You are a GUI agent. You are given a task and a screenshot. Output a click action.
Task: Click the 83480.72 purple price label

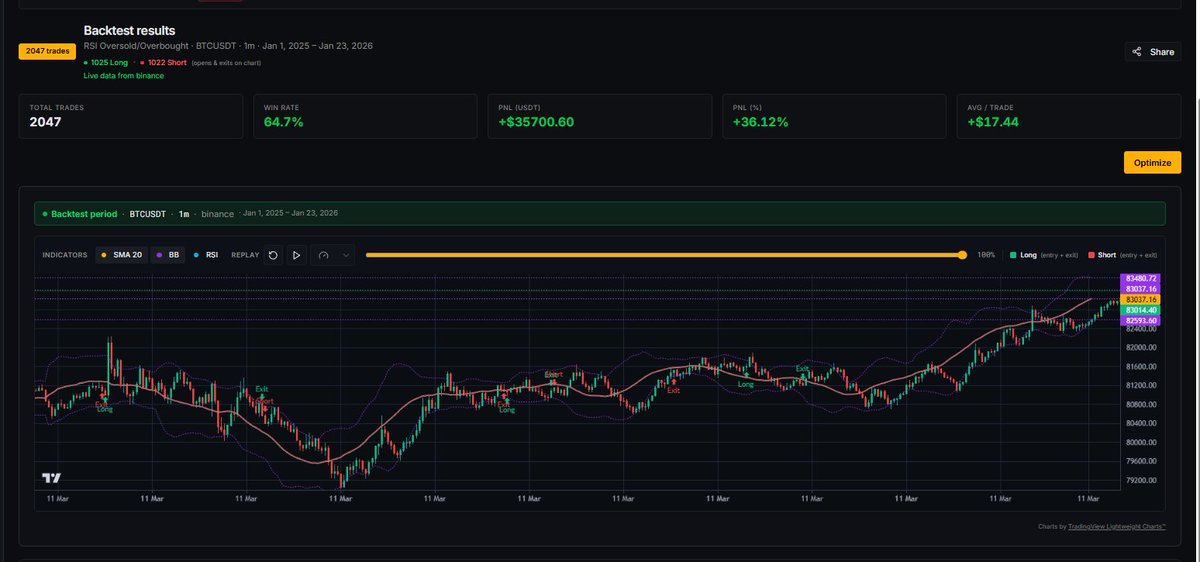point(1140,278)
